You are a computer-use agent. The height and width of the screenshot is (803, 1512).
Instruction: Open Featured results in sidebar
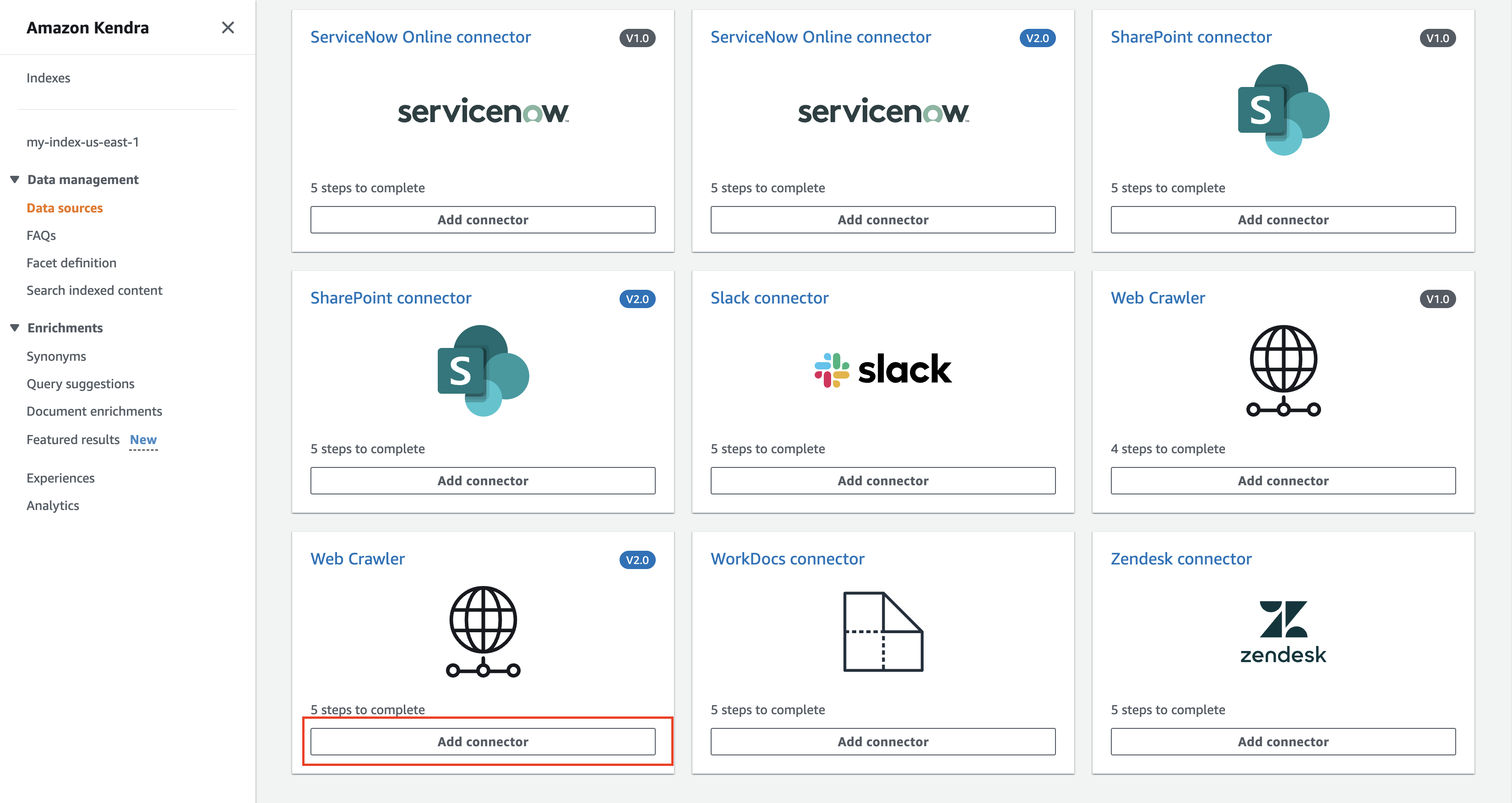pos(73,439)
